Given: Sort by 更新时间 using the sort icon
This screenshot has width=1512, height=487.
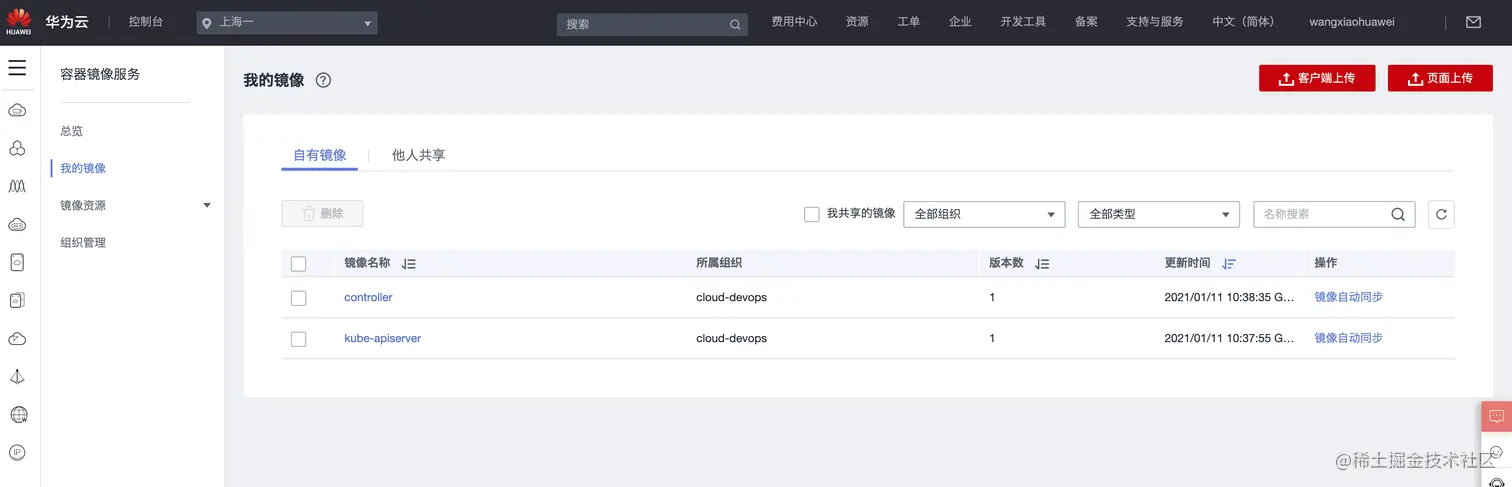Looking at the screenshot, I should pyautogui.click(x=1229, y=264).
